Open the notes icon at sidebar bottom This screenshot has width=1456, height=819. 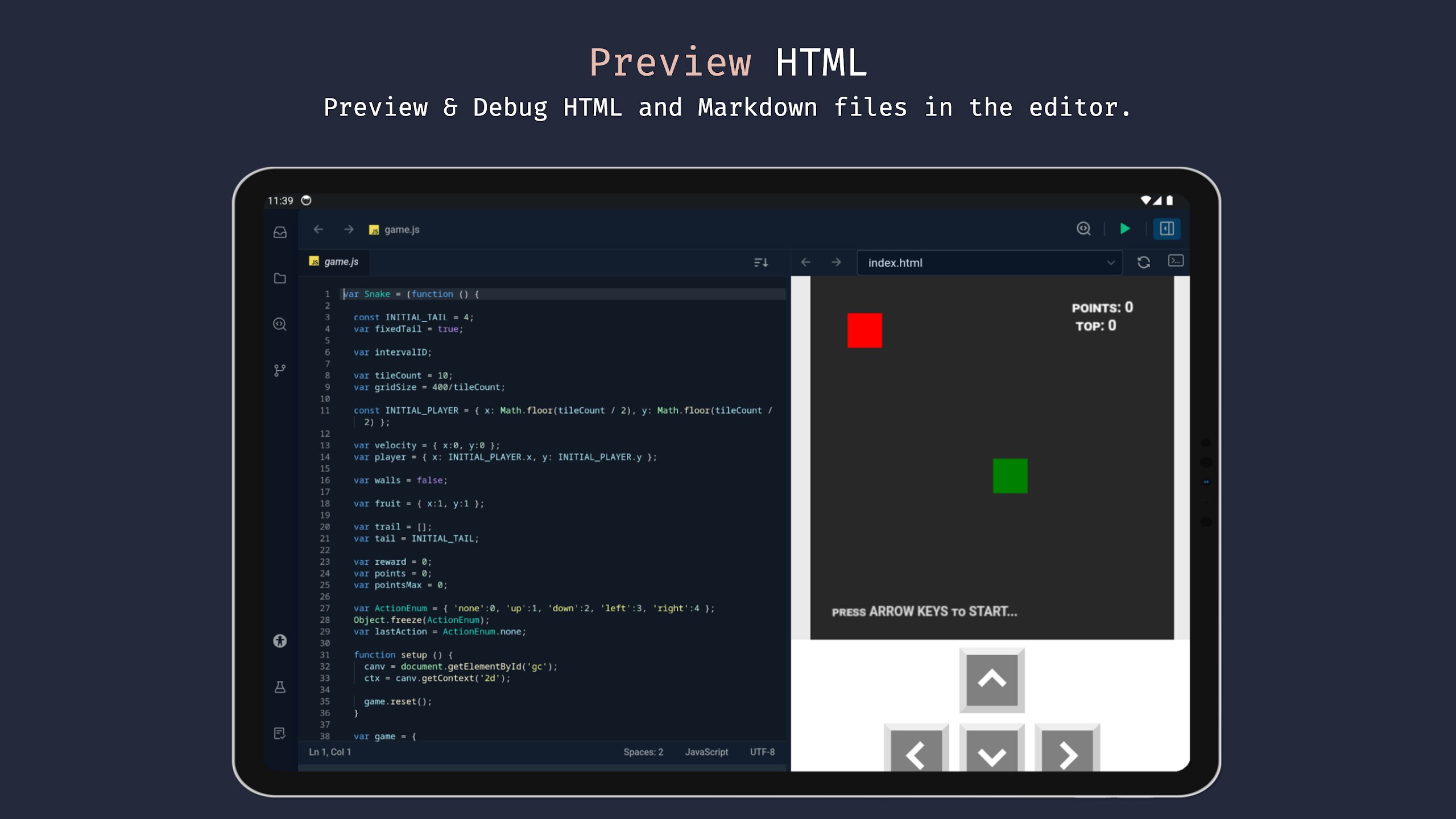[x=280, y=733]
